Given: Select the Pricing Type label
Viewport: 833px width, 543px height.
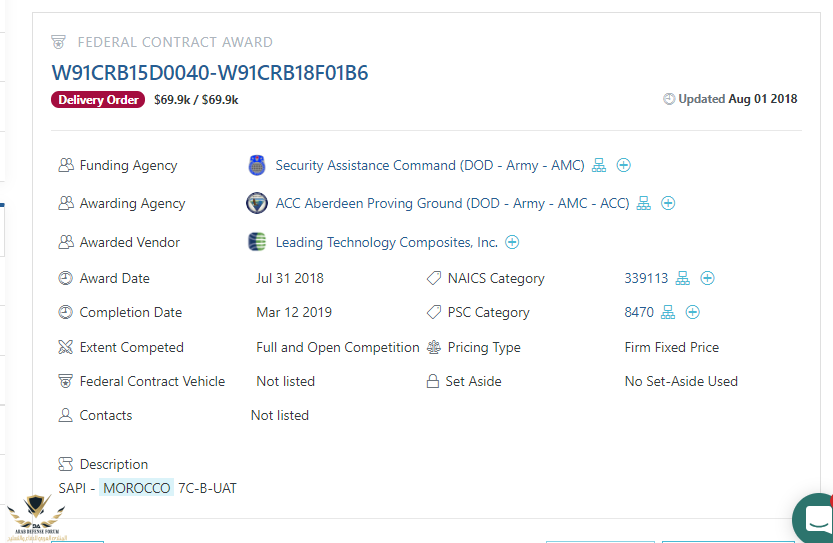Looking at the screenshot, I should click(484, 347).
